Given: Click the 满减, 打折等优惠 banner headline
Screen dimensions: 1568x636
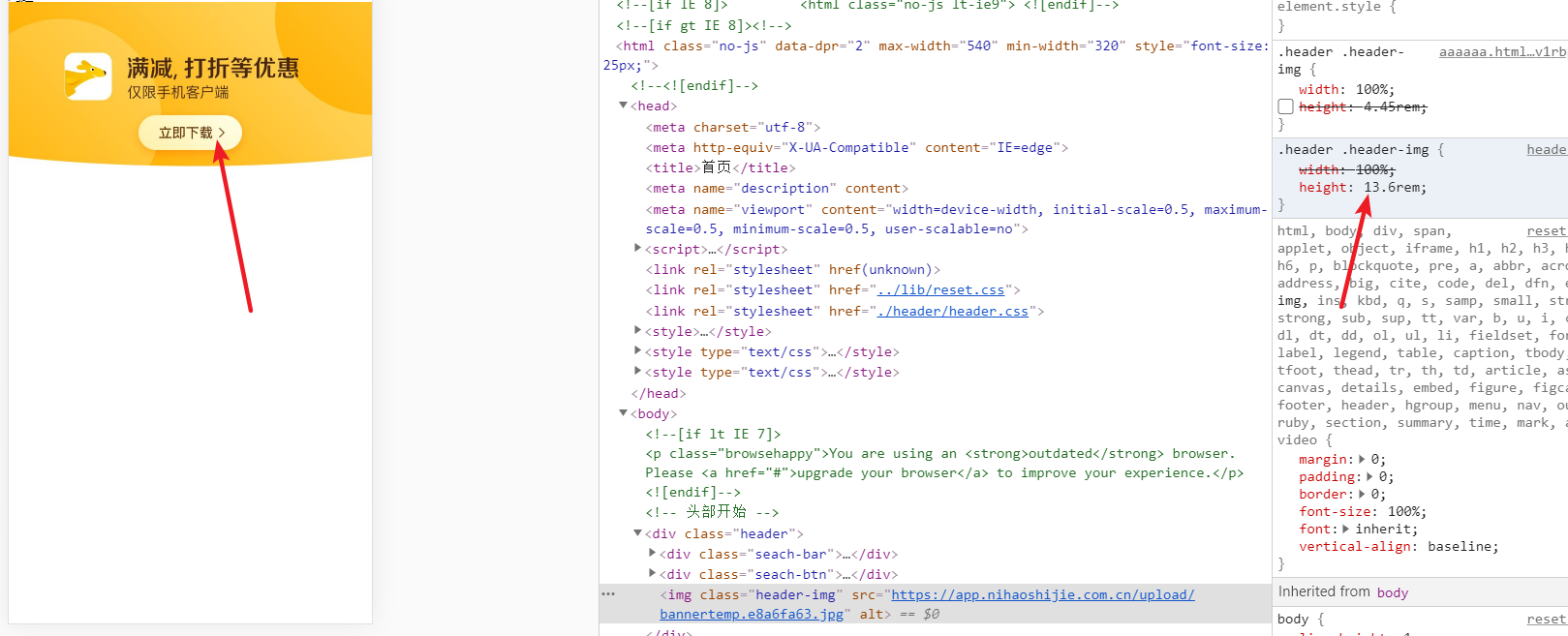Looking at the screenshot, I should click(213, 68).
